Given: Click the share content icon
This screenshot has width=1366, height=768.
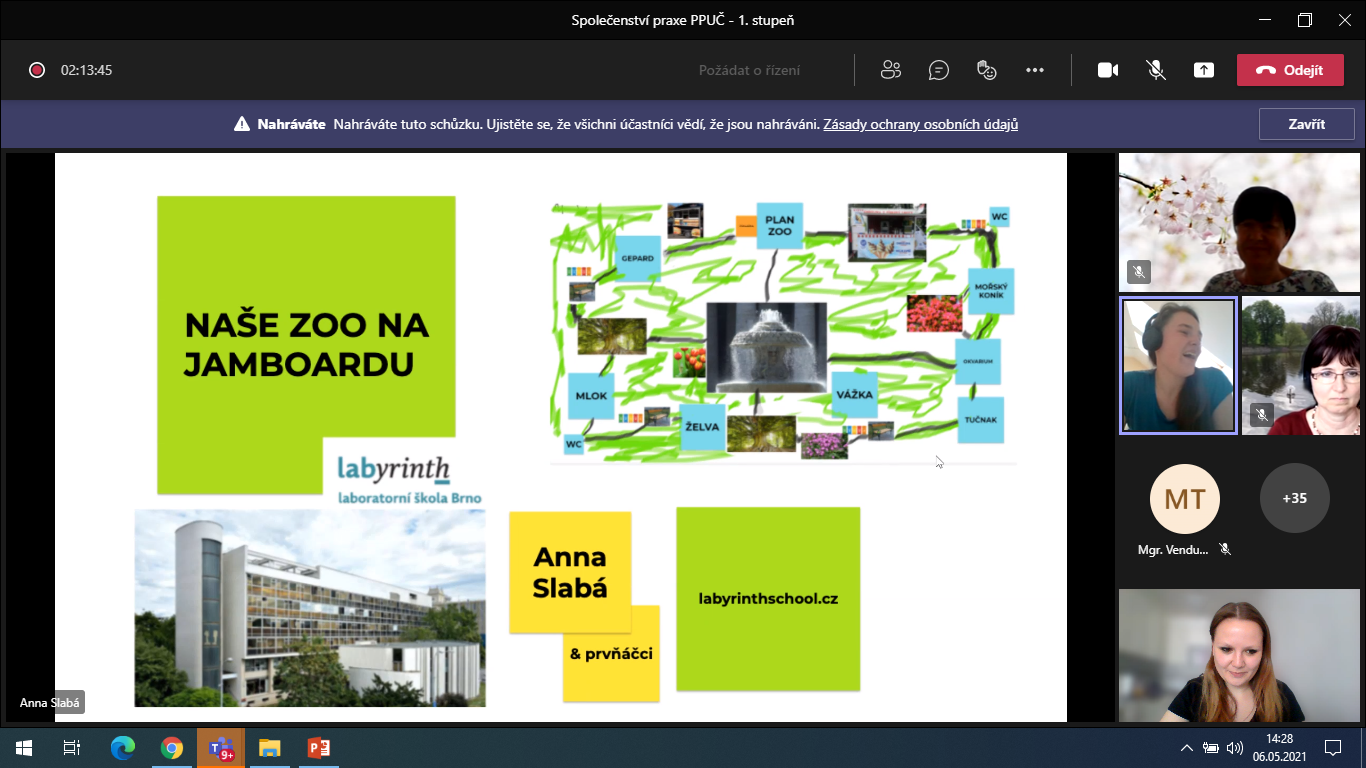Looking at the screenshot, I should [x=1204, y=70].
